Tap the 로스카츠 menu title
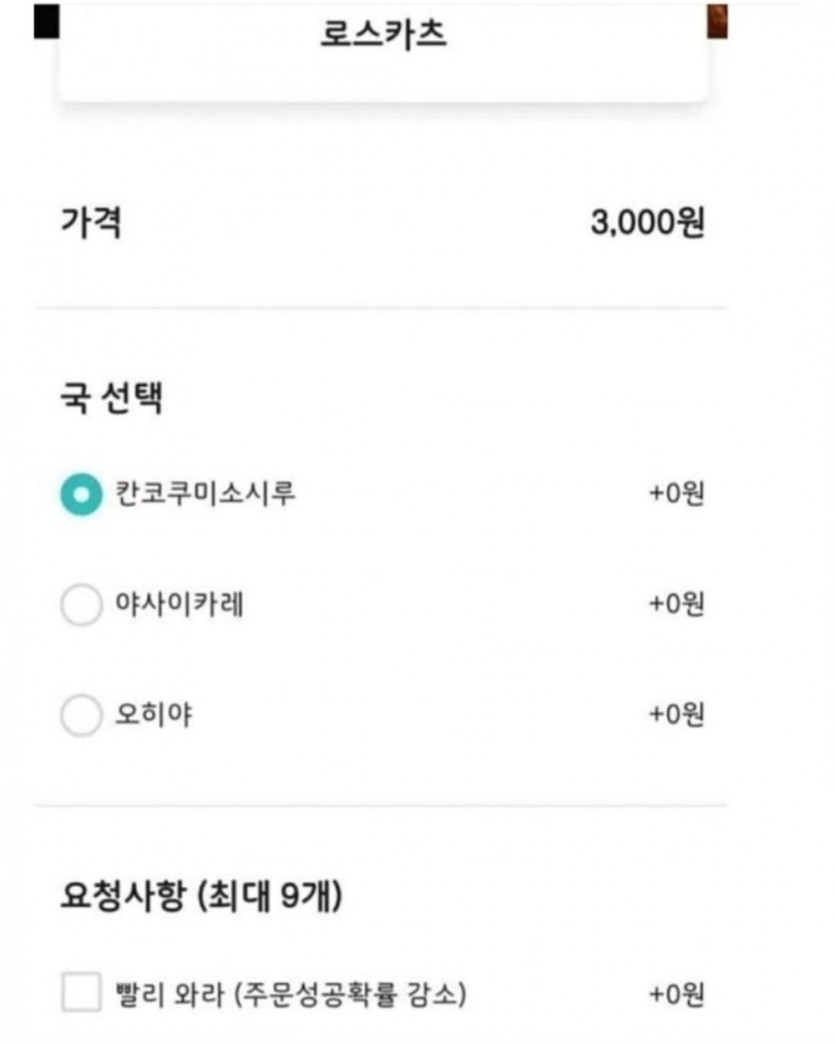This screenshot has height=1044, width=835. [383, 33]
